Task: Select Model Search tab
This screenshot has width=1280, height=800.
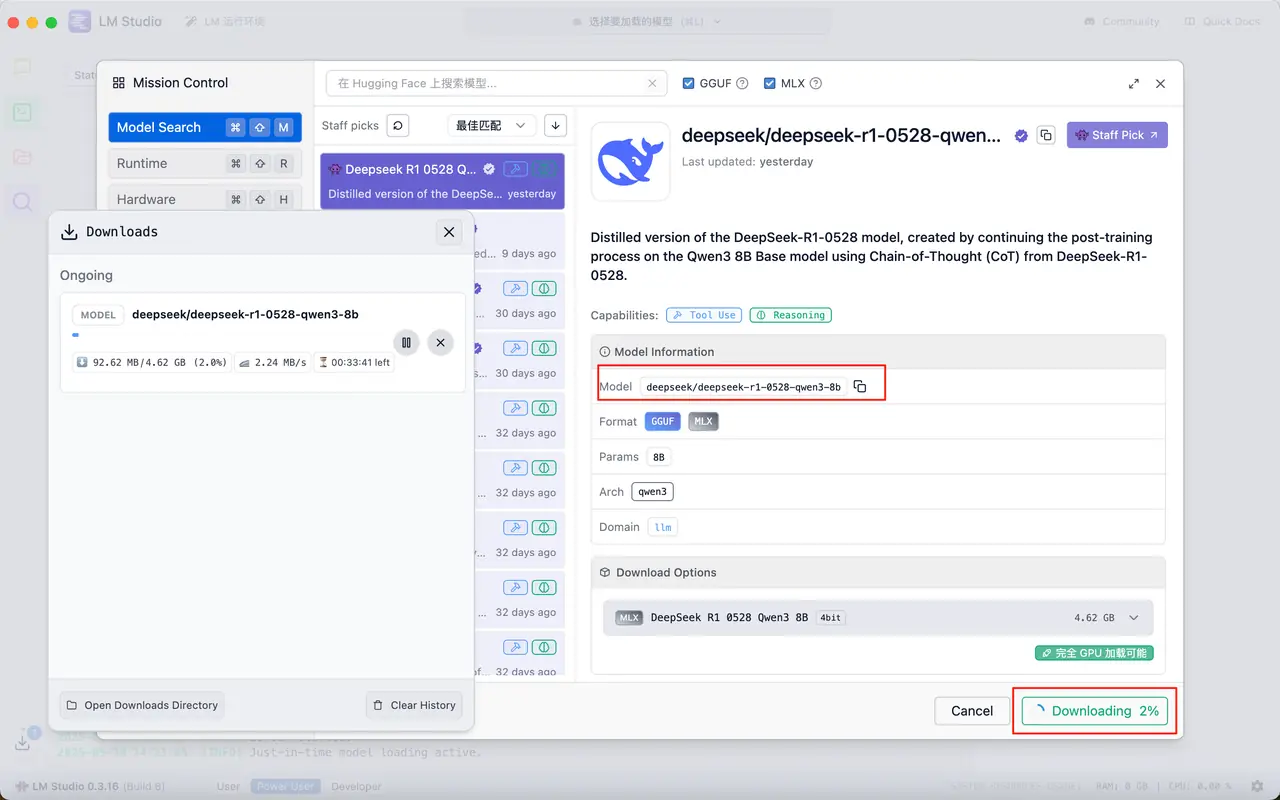Action: (x=205, y=127)
